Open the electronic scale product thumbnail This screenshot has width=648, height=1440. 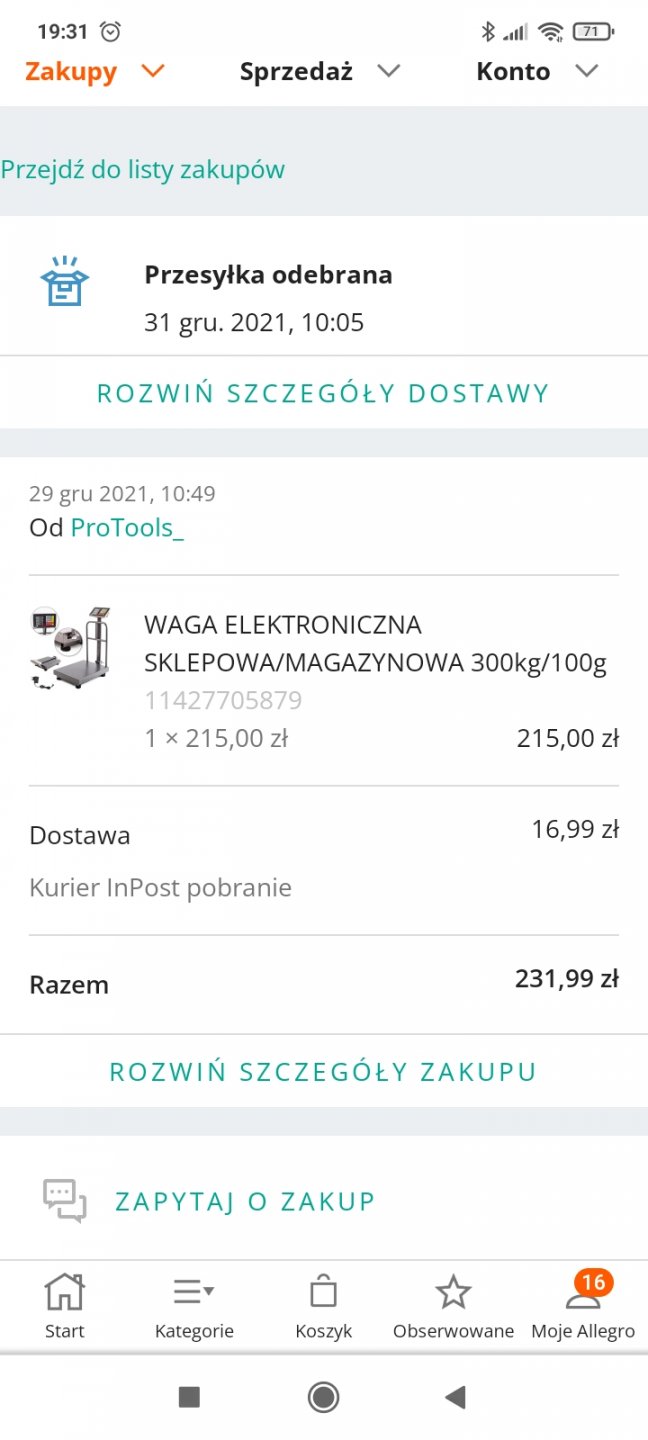(69, 648)
